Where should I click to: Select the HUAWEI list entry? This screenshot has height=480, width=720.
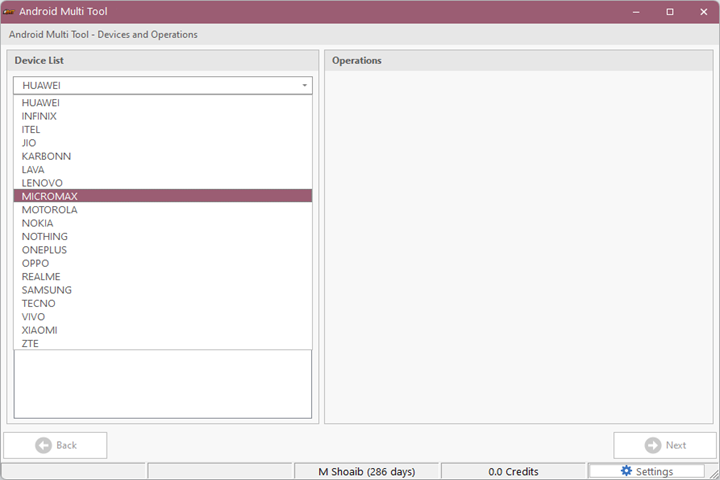coord(41,103)
